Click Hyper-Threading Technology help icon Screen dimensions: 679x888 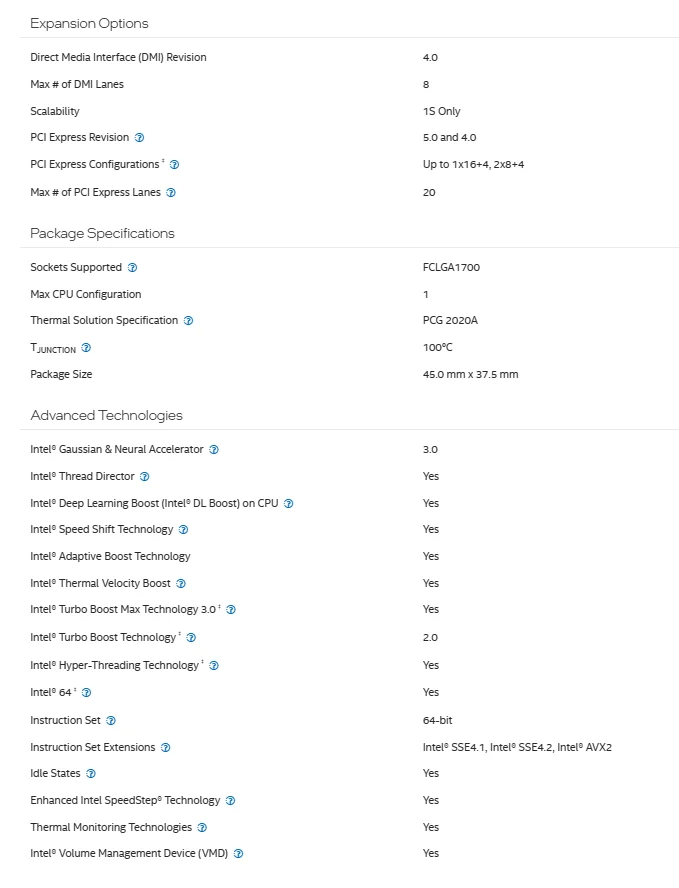tap(214, 666)
